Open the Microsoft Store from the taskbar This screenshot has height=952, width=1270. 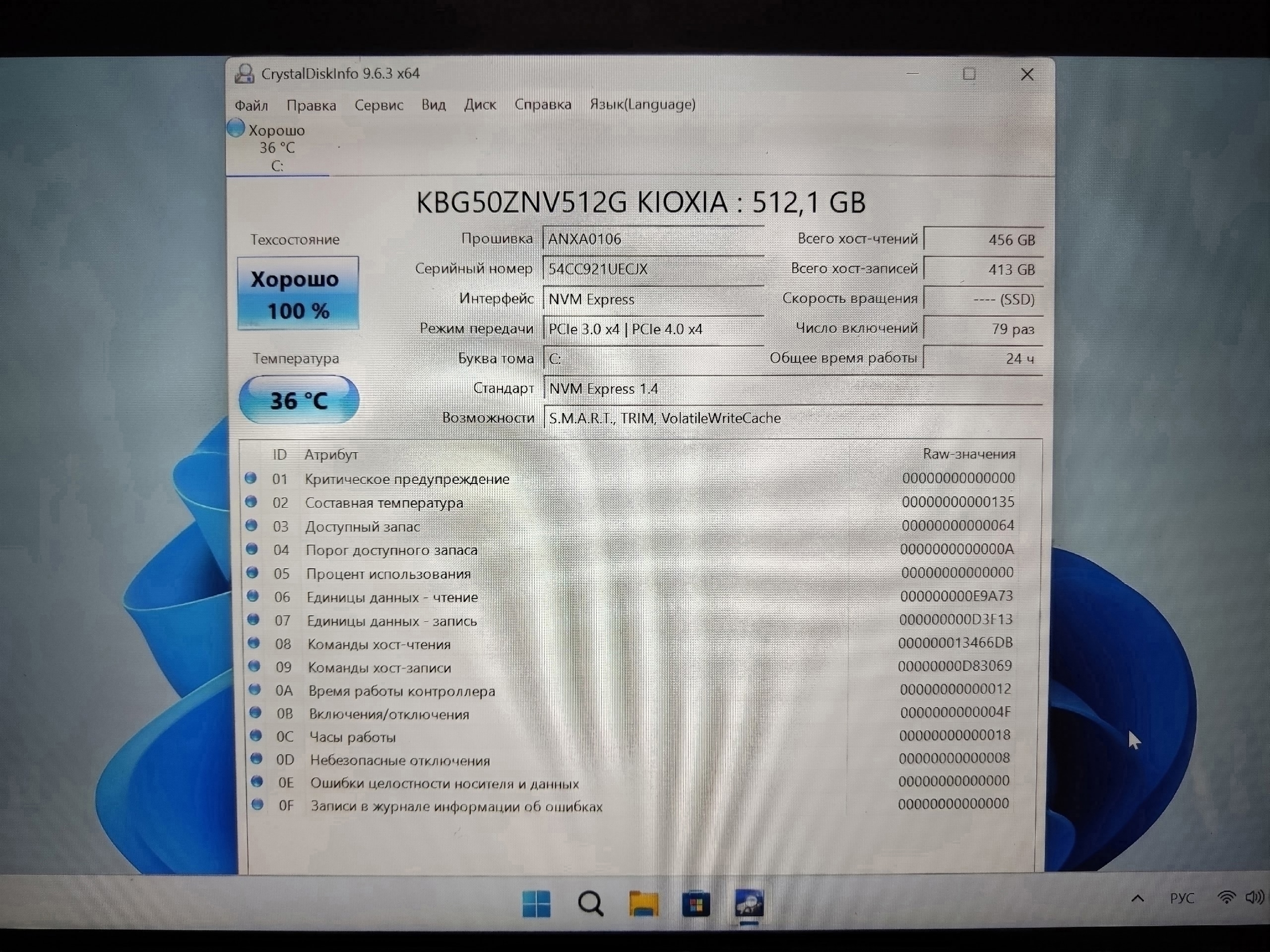click(696, 904)
